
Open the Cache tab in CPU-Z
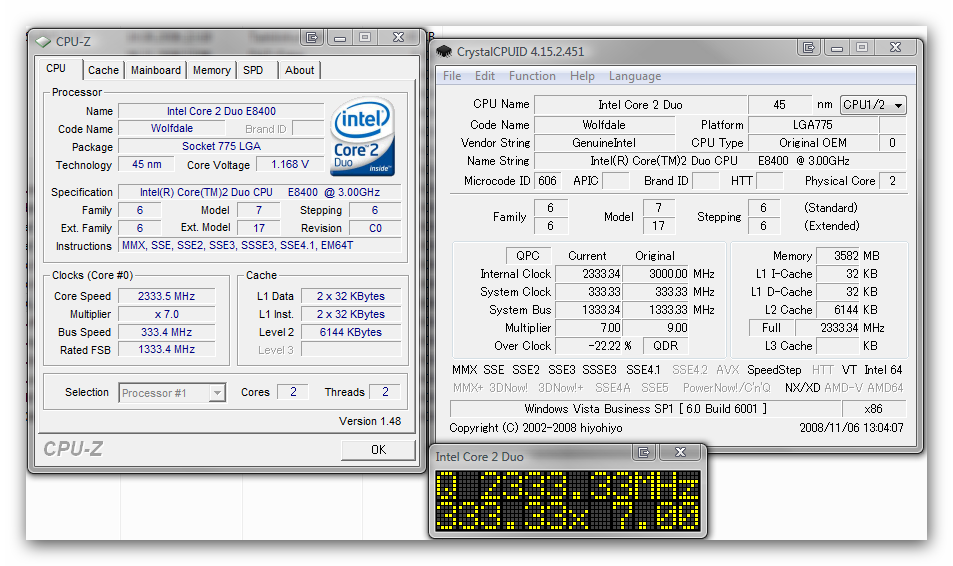coord(103,71)
